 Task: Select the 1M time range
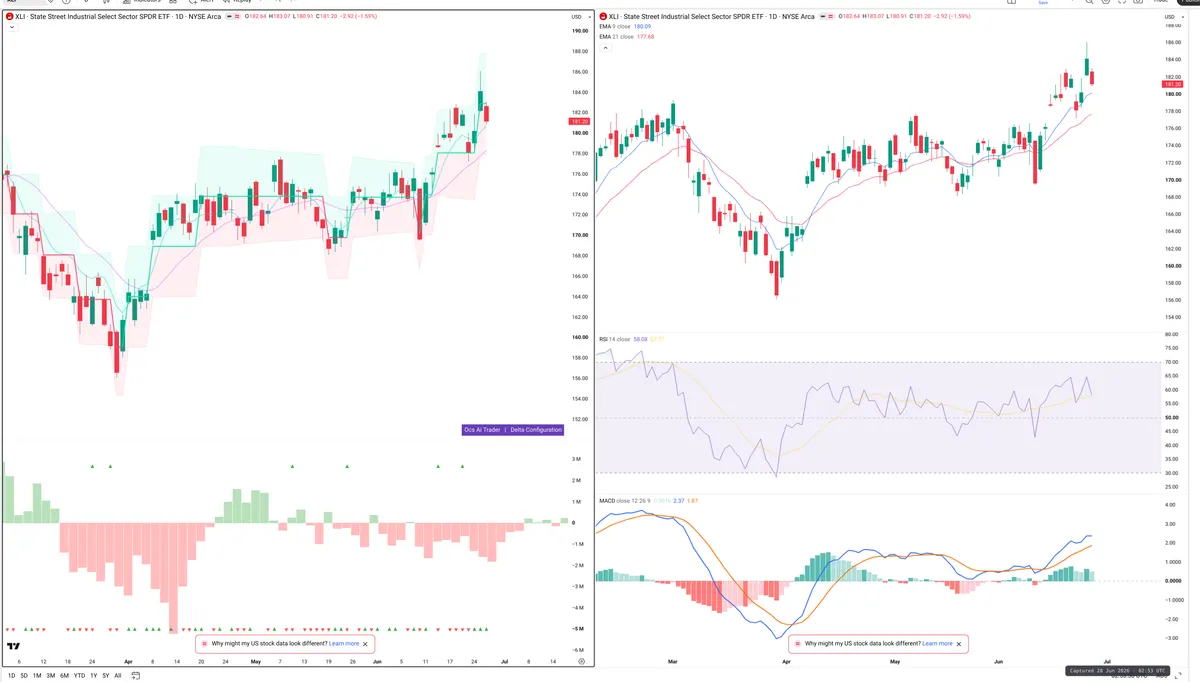click(37, 676)
